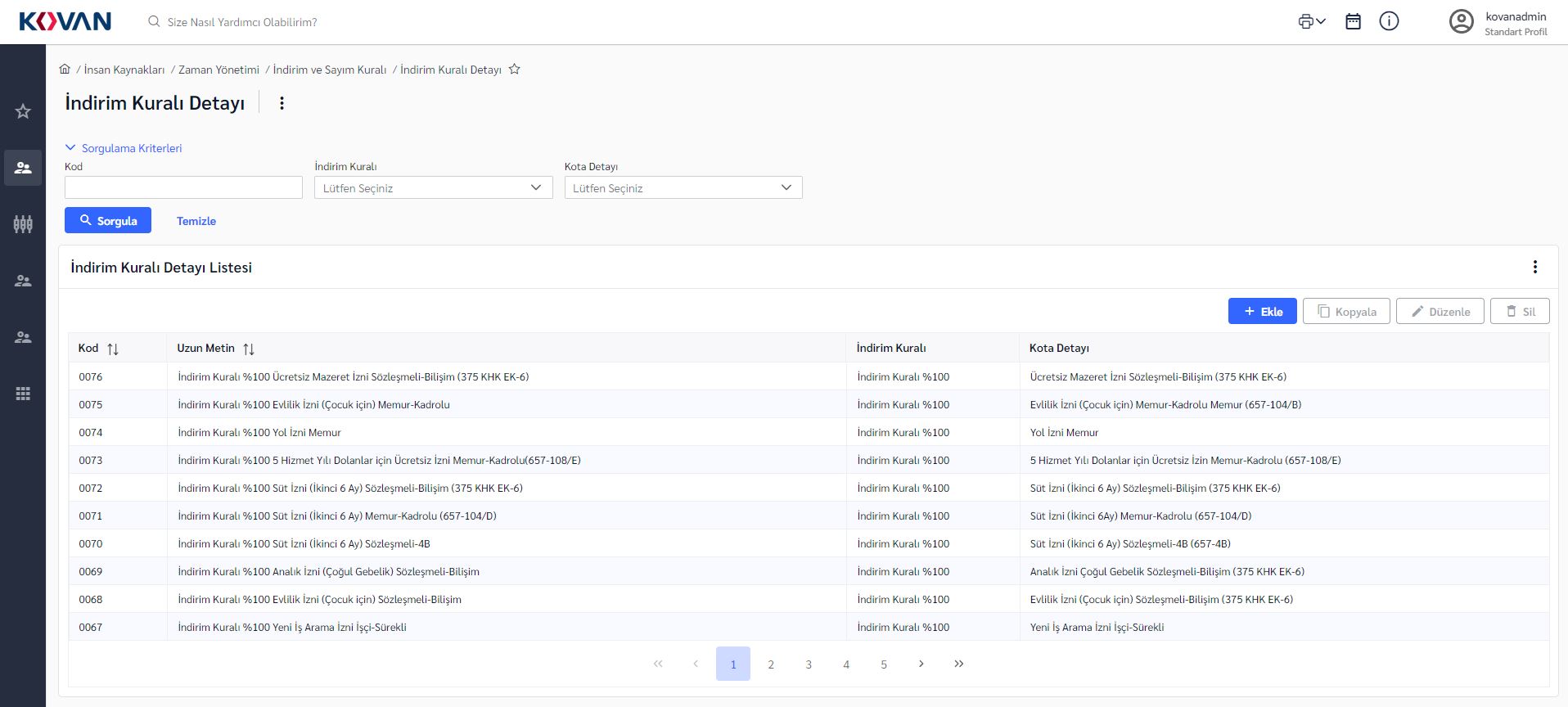Sort by Uzun Metin column arrows

pyautogui.click(x=249, y=349)
